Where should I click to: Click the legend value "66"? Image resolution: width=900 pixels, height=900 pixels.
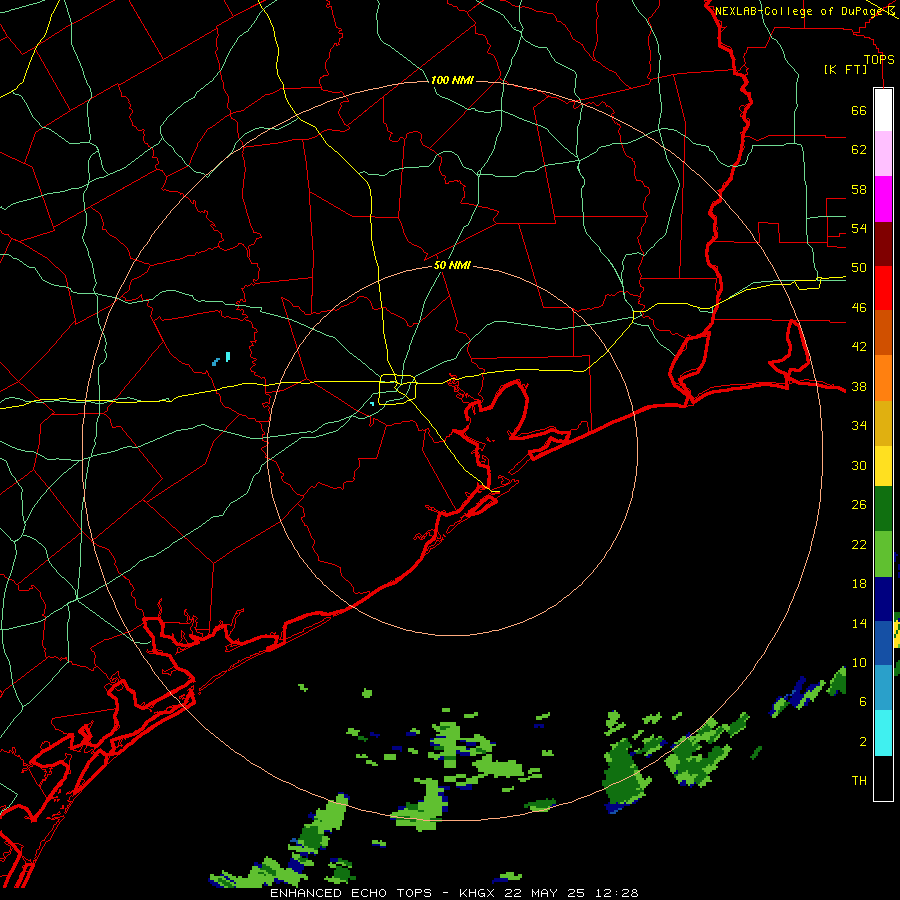[x=859, y=110]
